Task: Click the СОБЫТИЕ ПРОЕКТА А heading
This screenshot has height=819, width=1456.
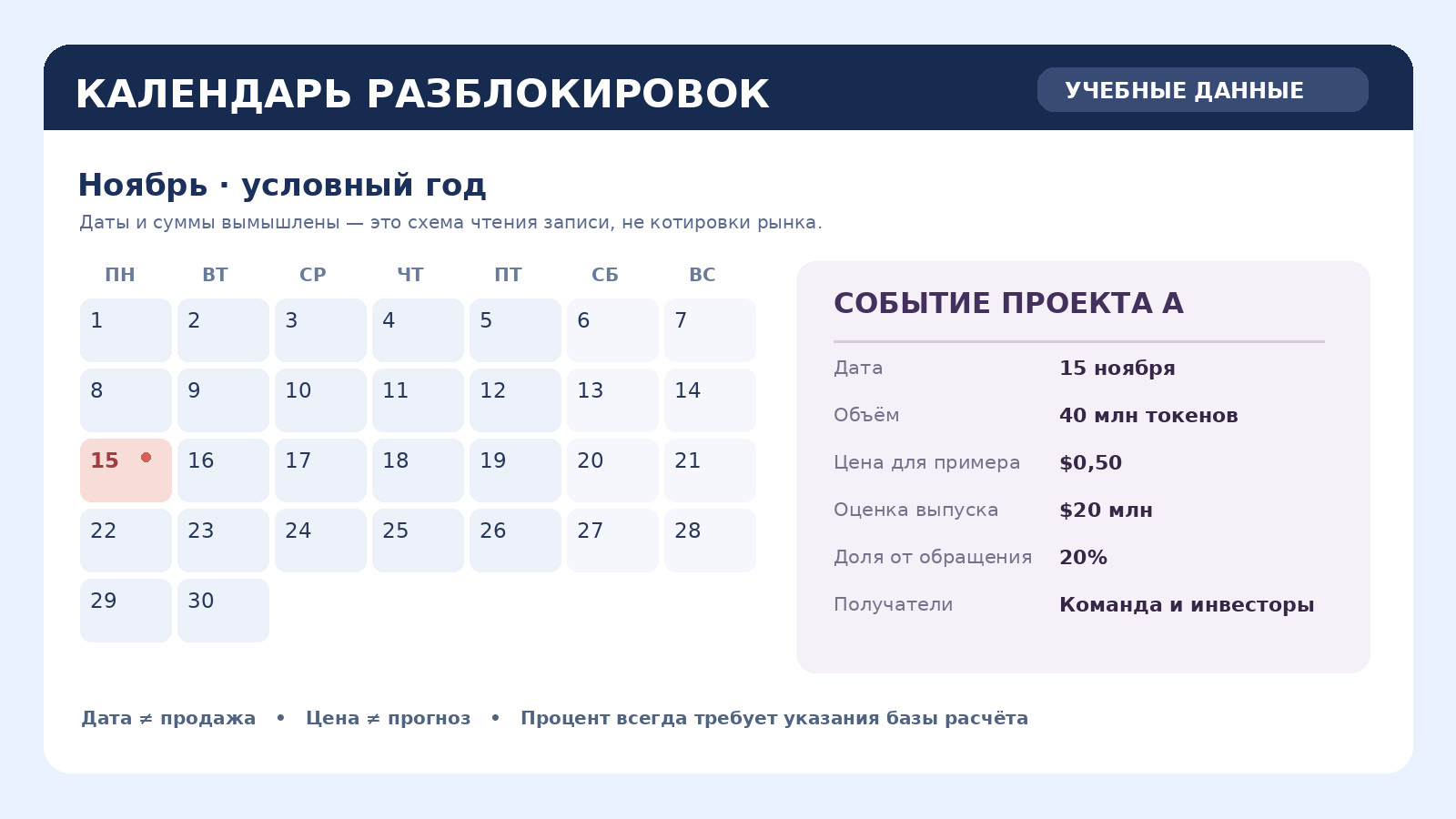Action: [x=1008, y=303]
